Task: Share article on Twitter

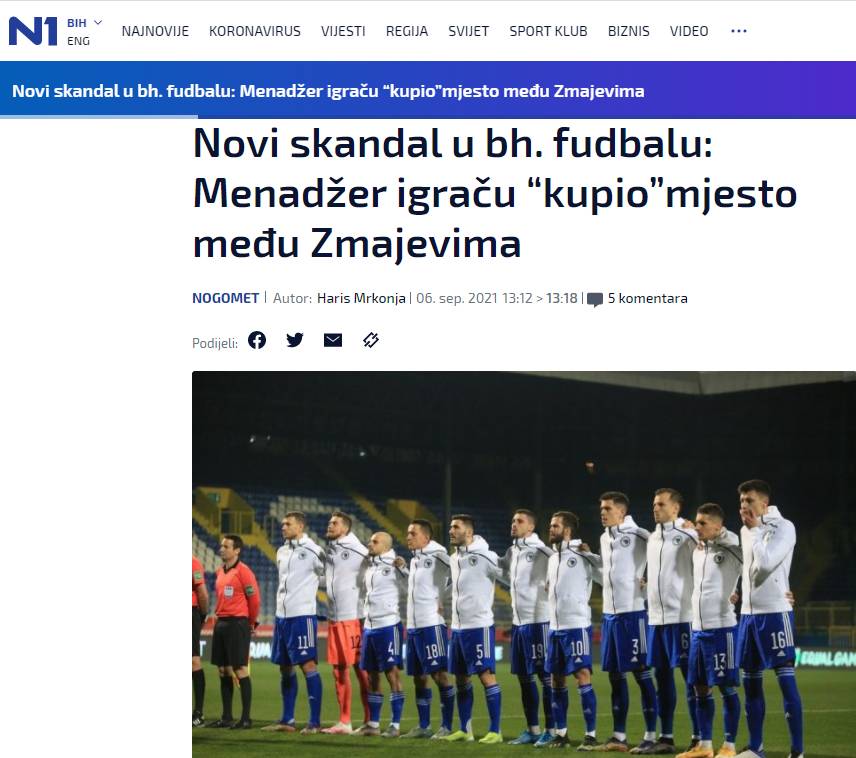Action: coord(295,340)
